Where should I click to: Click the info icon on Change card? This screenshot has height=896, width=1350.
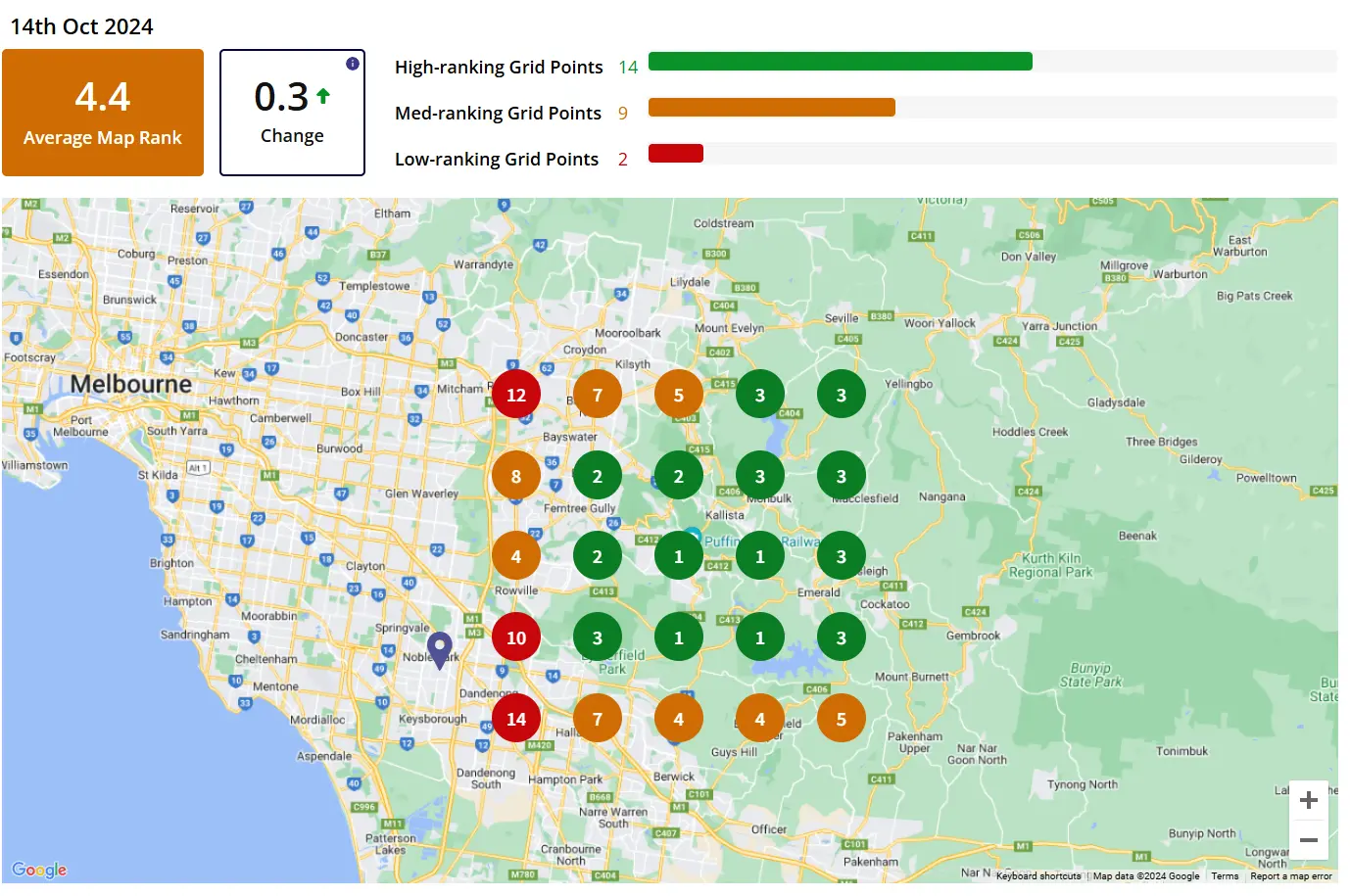353,64
